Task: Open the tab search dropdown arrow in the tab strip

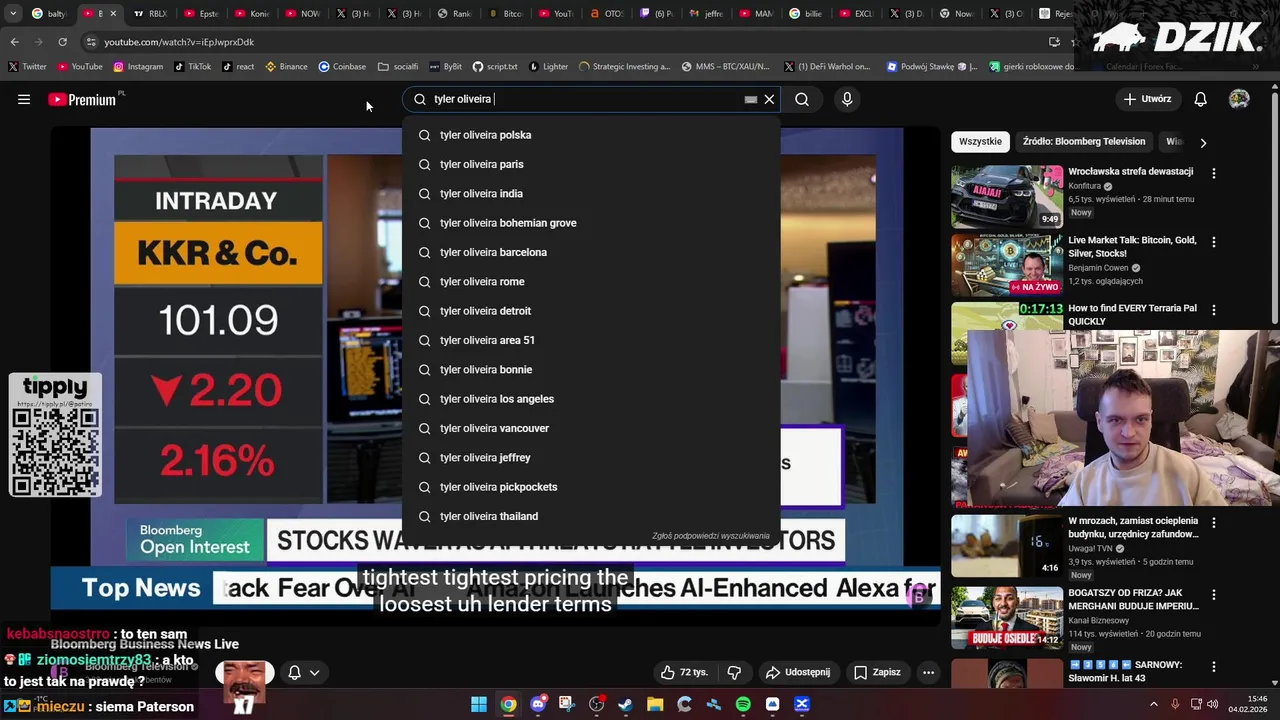Action: coord(13,14)
